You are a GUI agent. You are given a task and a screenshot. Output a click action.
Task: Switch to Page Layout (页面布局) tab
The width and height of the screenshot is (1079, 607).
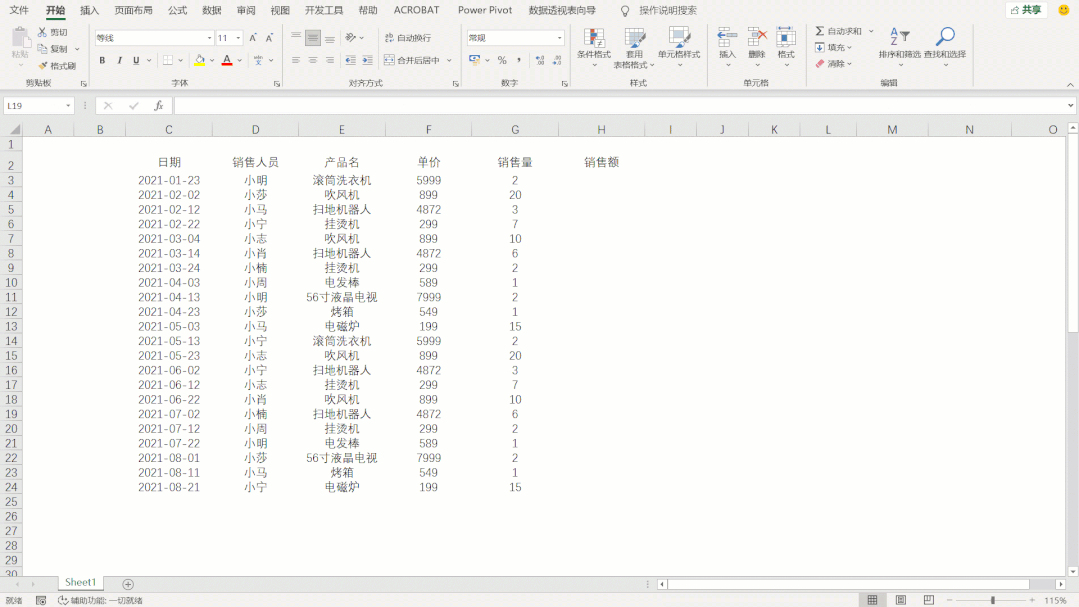click(133, 10)
